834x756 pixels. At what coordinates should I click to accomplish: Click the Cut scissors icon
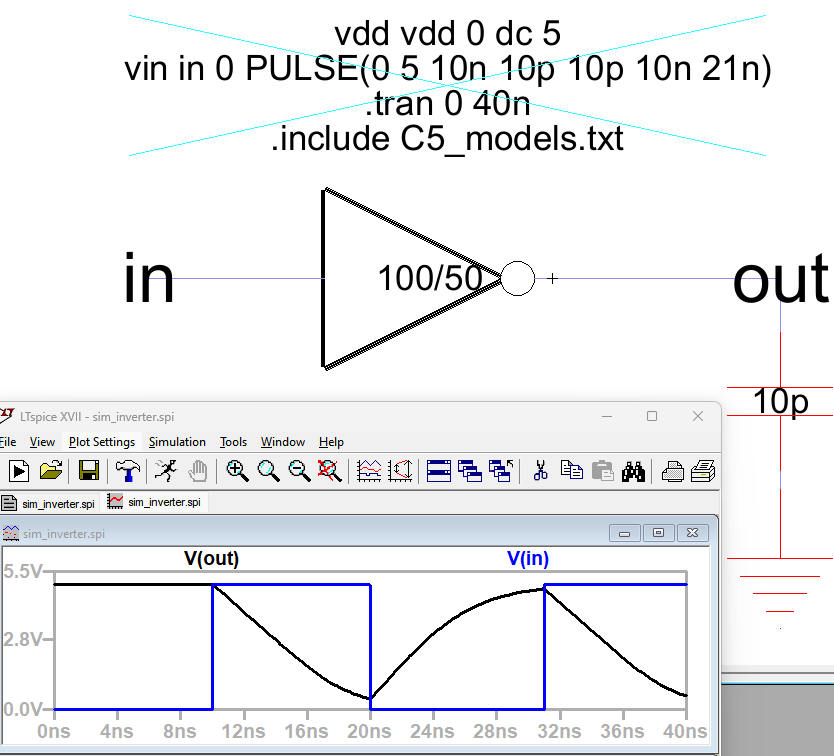541,470
